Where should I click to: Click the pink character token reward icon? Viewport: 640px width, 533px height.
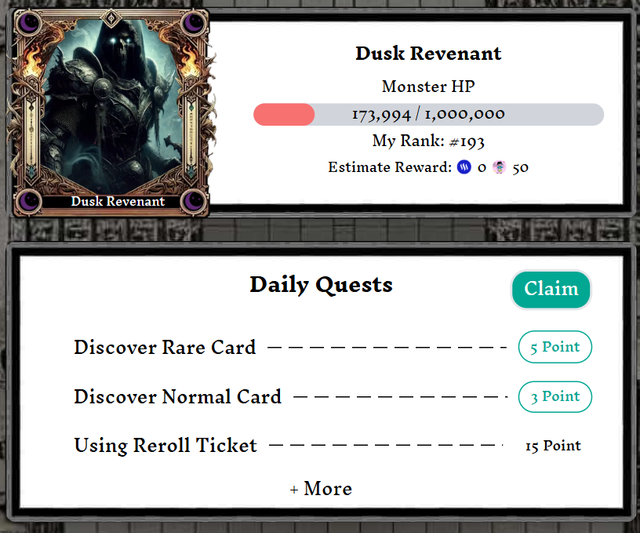(499, 167)
